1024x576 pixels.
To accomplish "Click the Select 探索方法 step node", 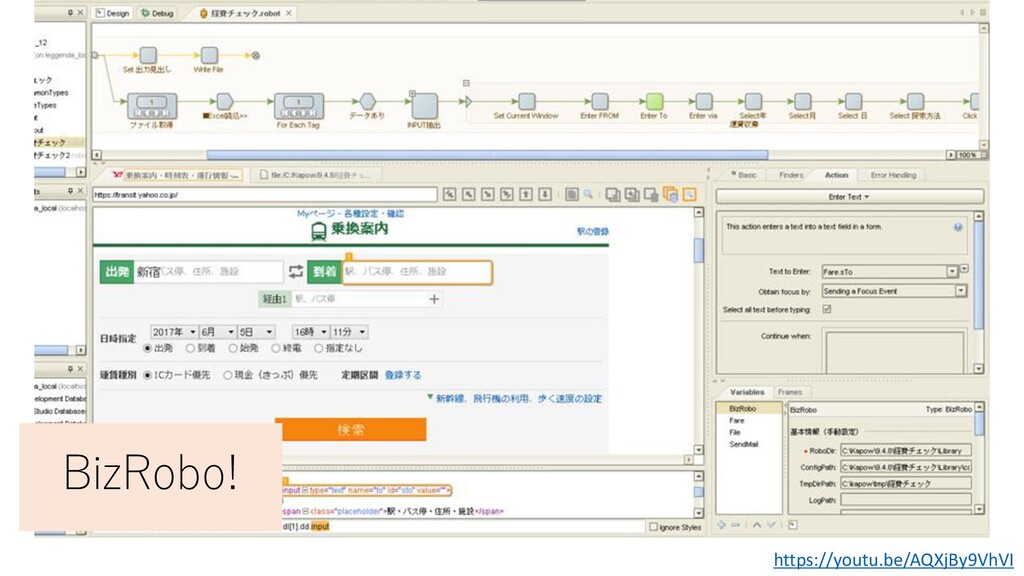I will (915, 101).
